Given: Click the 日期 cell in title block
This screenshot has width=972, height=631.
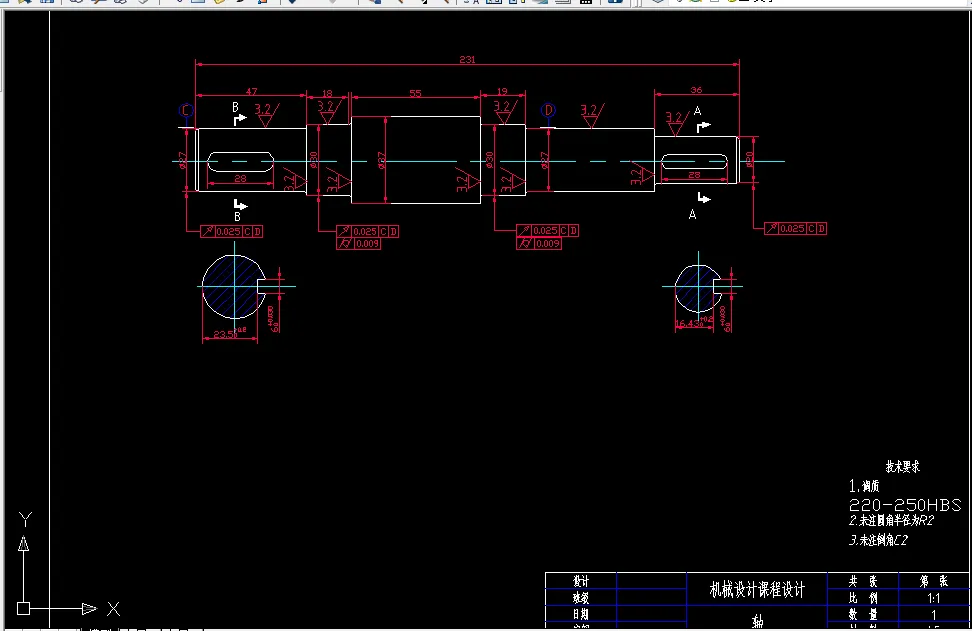Looking at the screenshot, I should coord(581,614).
